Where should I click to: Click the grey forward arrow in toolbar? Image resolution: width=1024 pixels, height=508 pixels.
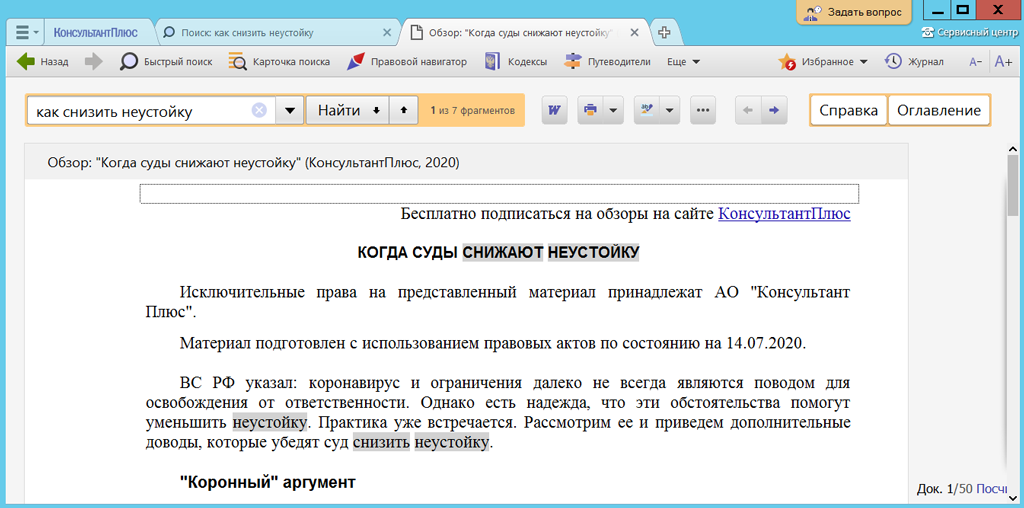pos(94,62)
